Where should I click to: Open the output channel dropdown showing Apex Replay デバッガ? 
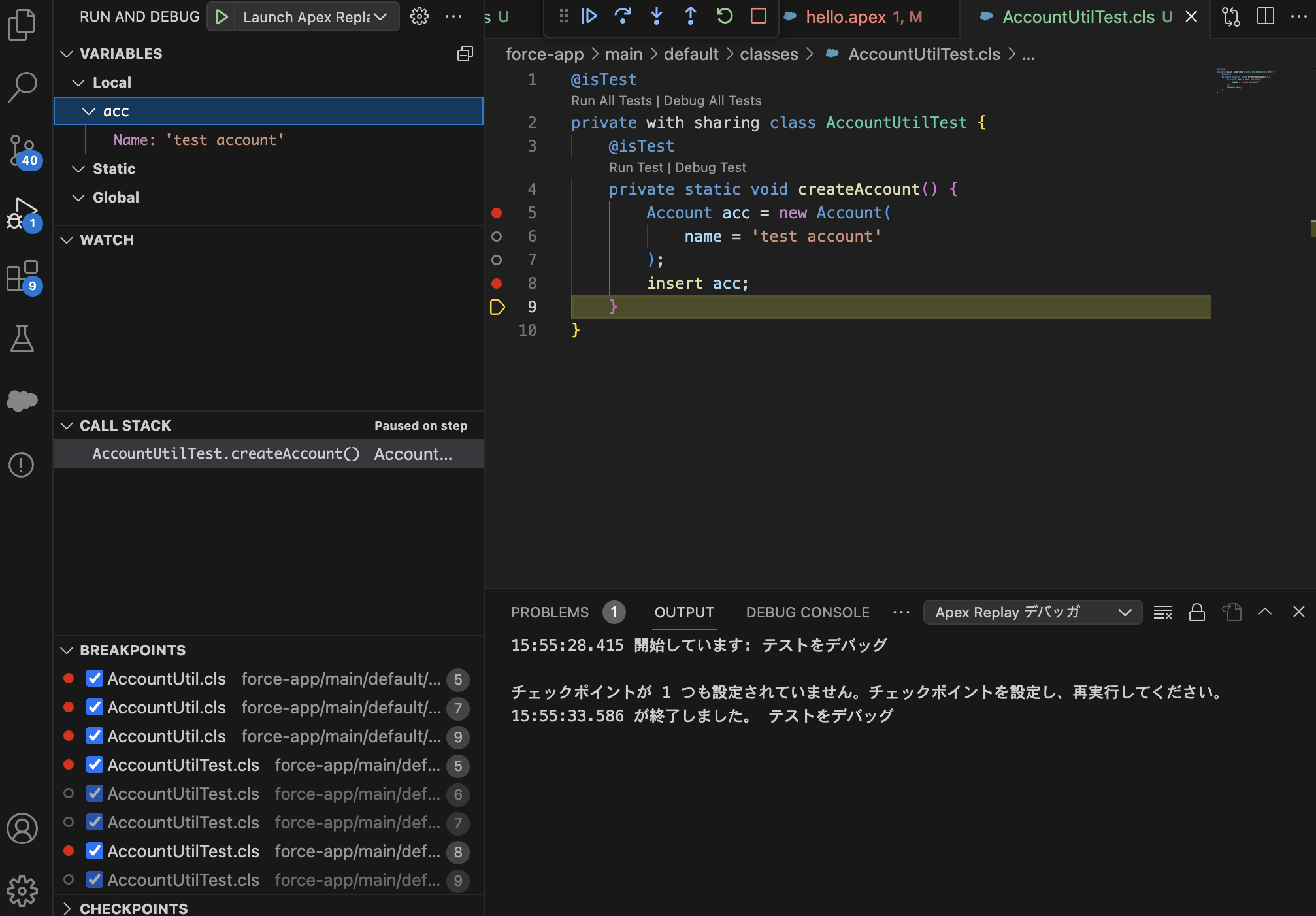pos(1032,612)
